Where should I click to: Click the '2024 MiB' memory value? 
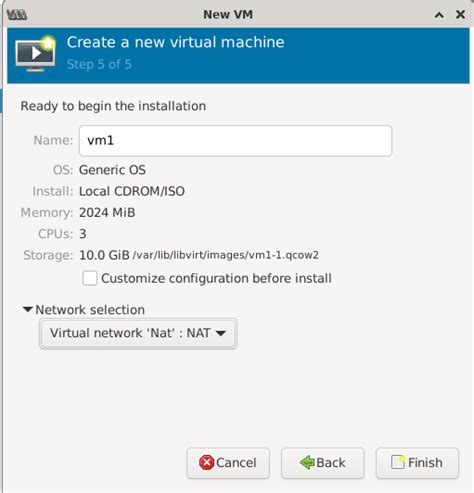(107, 213)
